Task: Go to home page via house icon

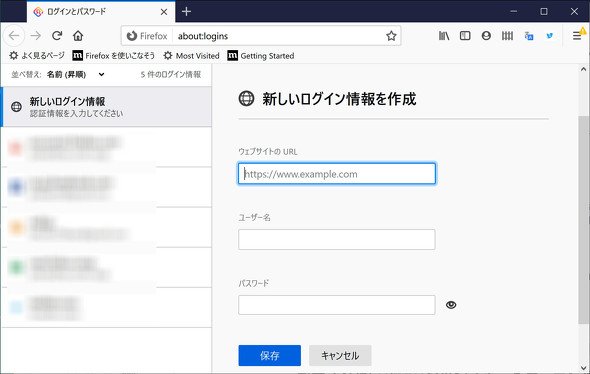Action: click(x=78, y=36)
